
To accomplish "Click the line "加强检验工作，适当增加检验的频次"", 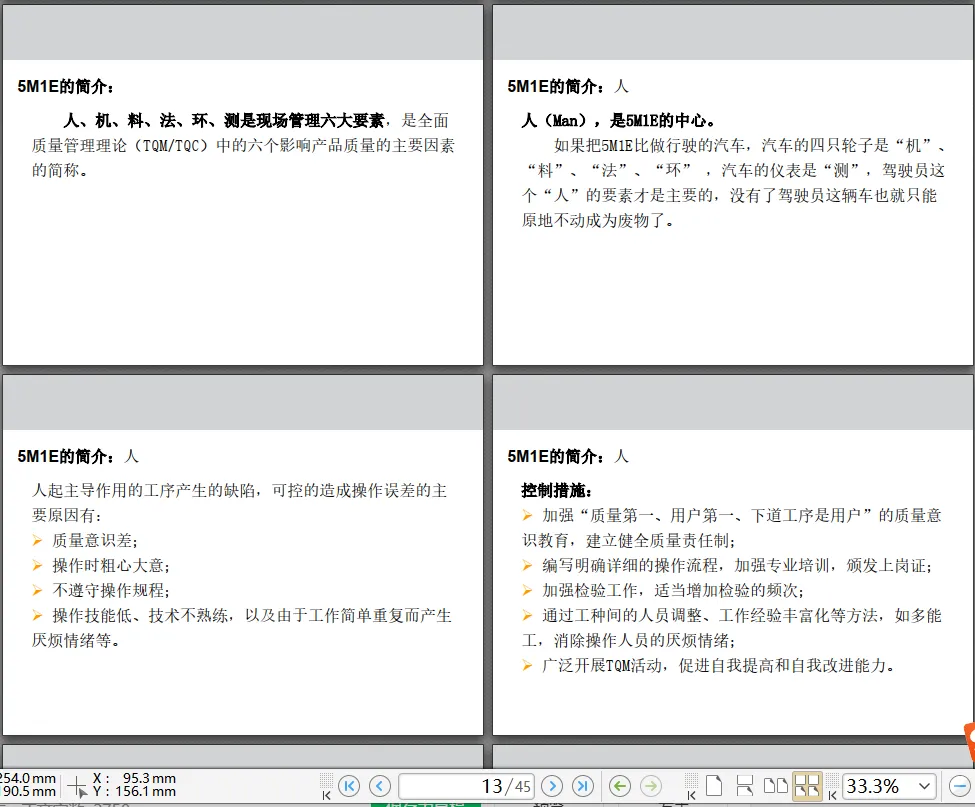I will point(673,590).
